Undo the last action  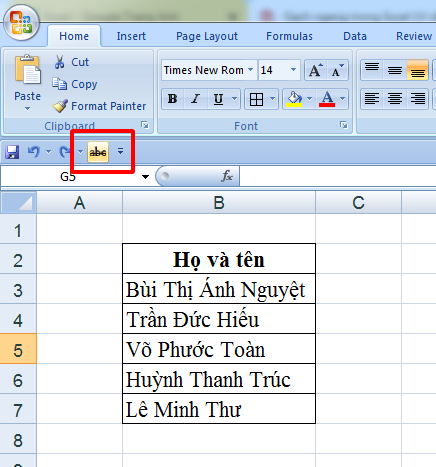click(34, 152)
